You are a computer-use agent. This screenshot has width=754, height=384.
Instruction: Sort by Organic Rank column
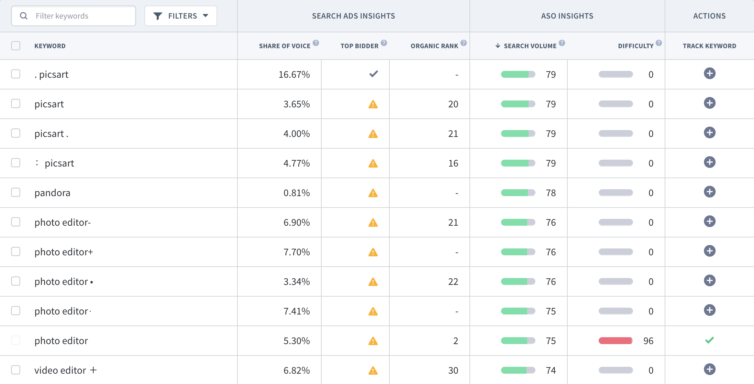pos(434,46)
